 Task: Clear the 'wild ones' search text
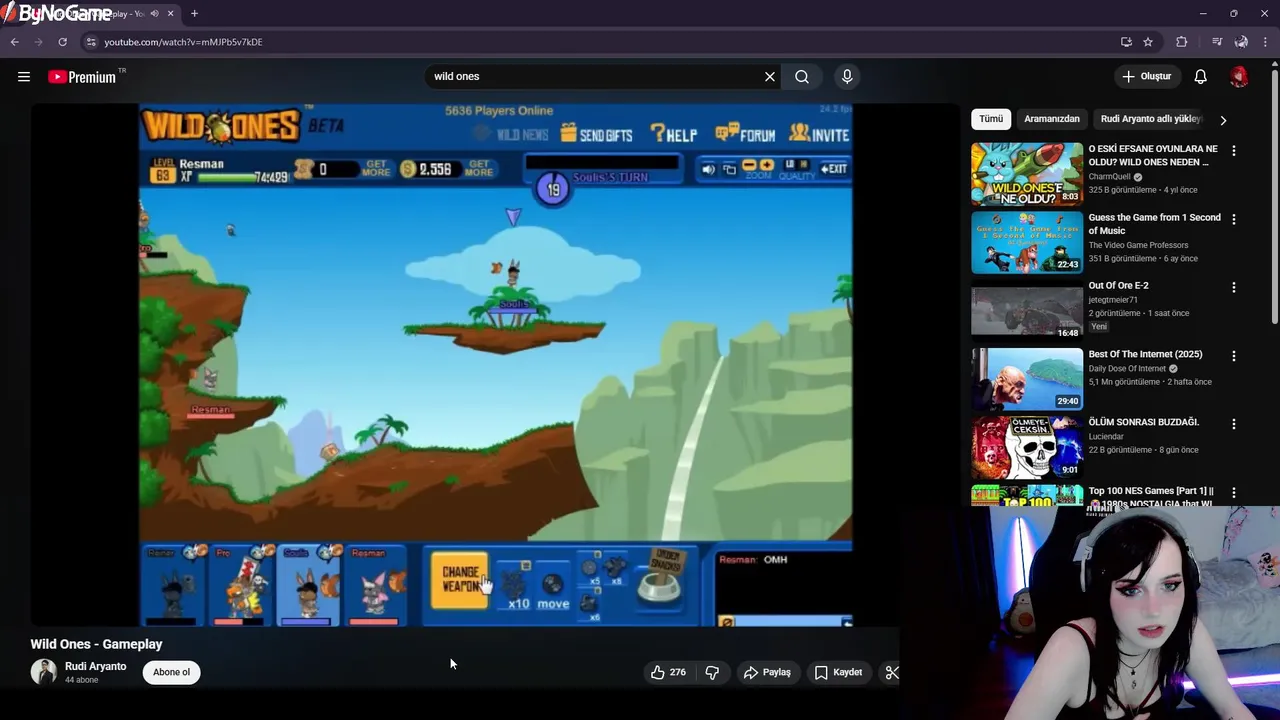(x=770, y=76)
